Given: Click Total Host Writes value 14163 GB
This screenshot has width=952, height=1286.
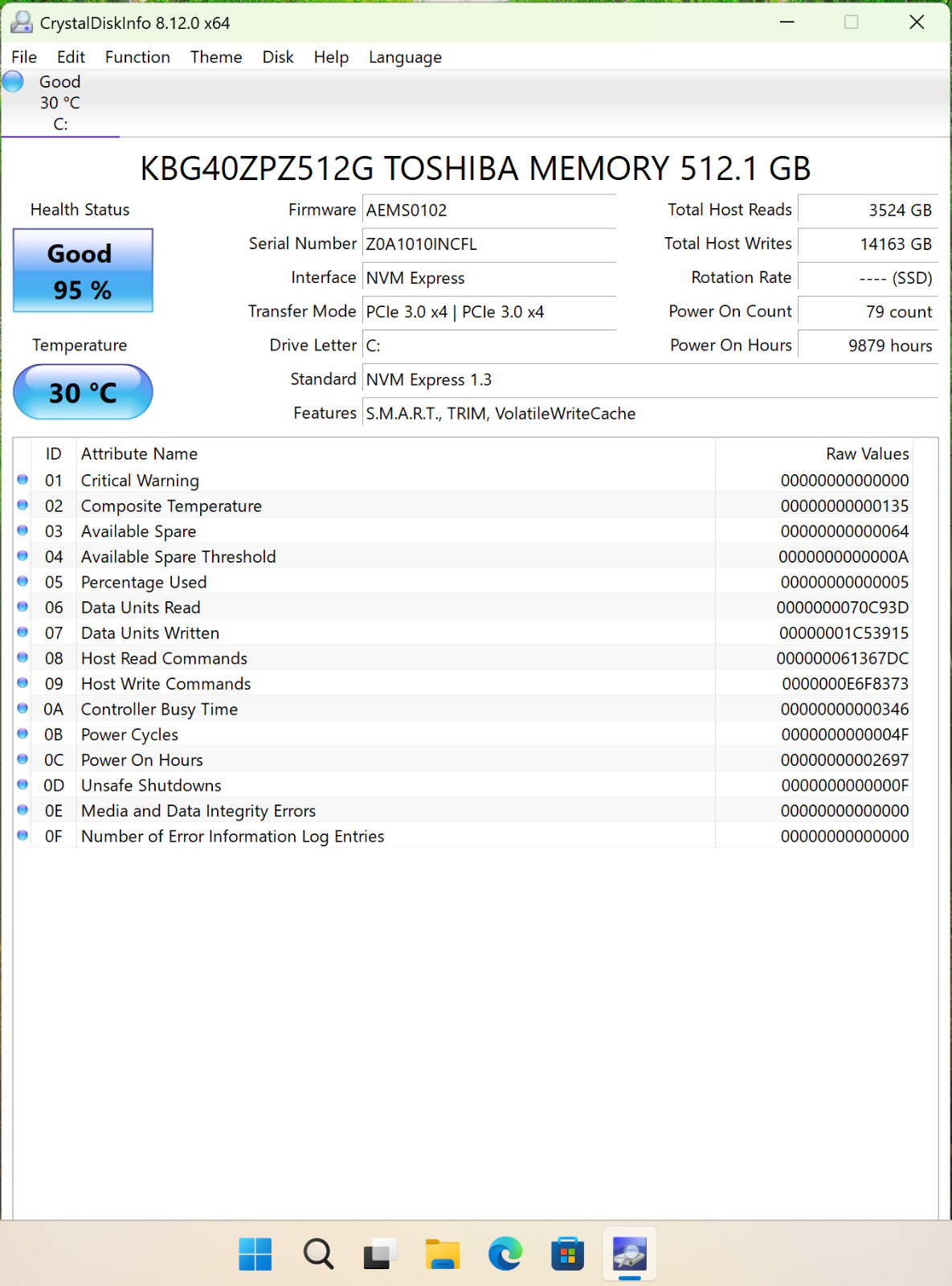Looking at the screenshot, I should click(x=868, y=244).
